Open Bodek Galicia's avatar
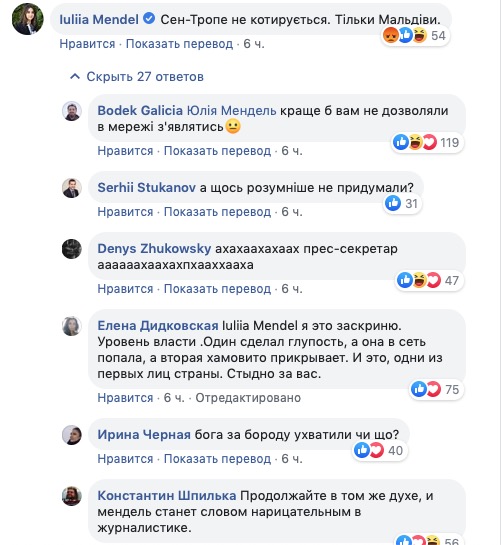This screenshot has width=501, height=545. pyautogui.click(x=72, y=111)
